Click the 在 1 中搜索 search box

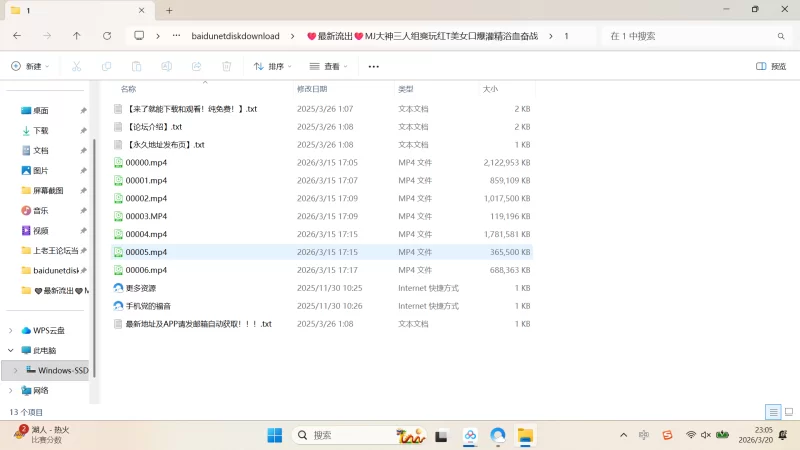(x=690, y=35)
